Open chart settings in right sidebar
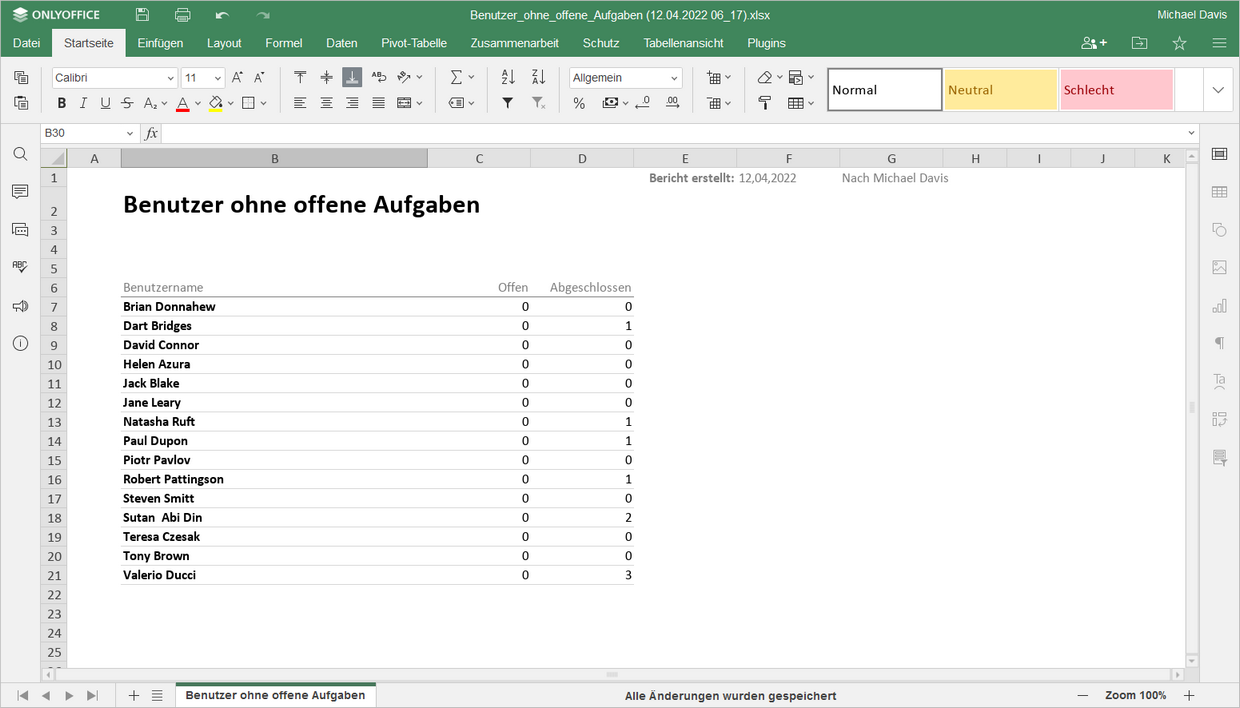This screenshot has height=708, width=1240. point(1219,306)
